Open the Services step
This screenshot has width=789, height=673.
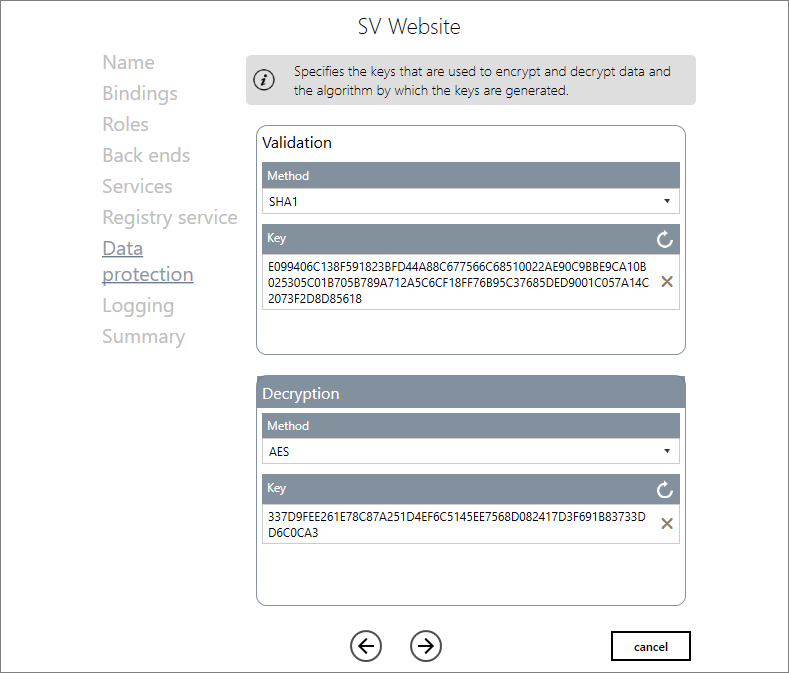(x=137, y=186)
